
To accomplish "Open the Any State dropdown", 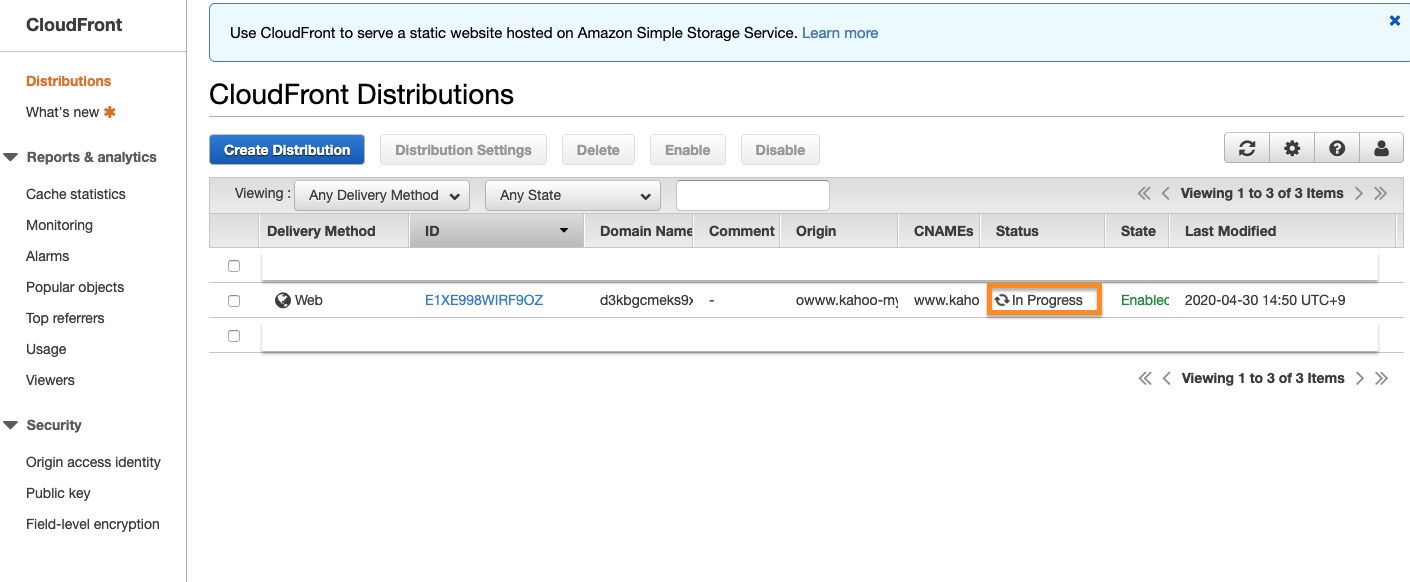I will coord(573,195).
